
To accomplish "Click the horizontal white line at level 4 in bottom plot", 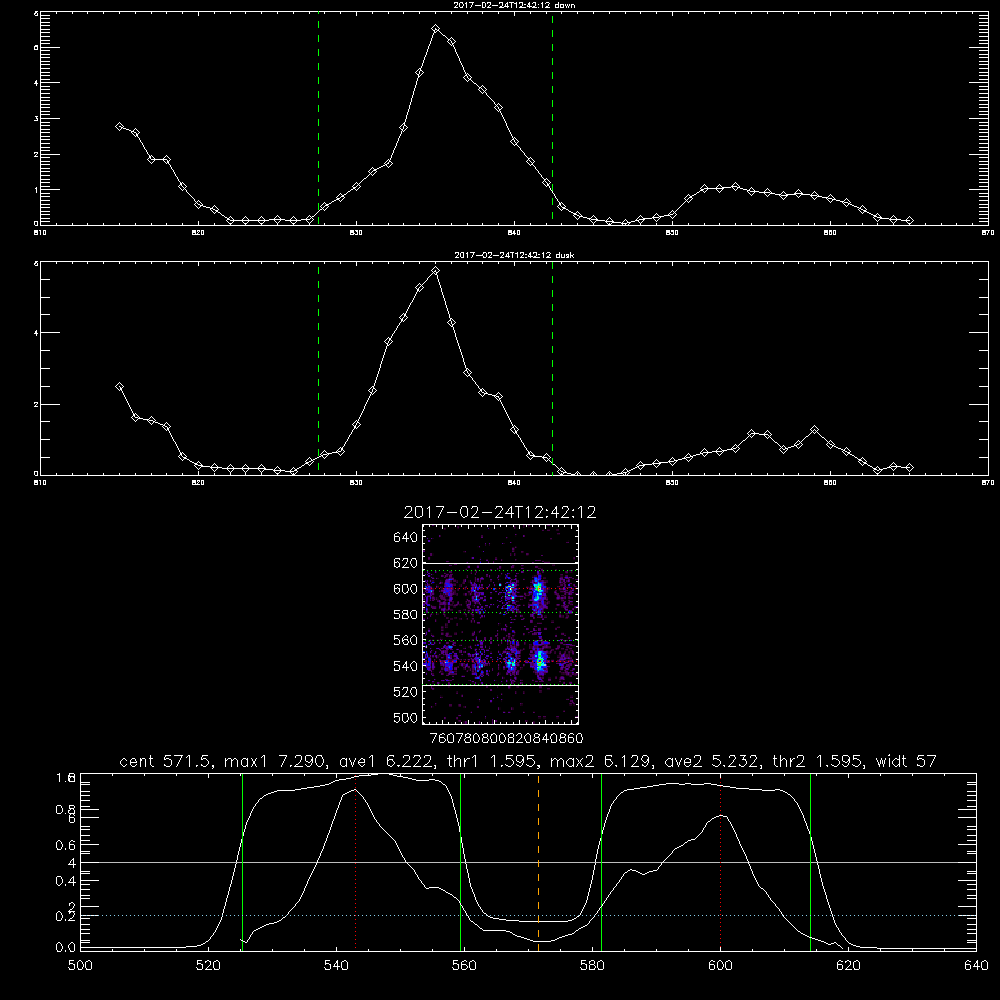I will tap(528, 863).
